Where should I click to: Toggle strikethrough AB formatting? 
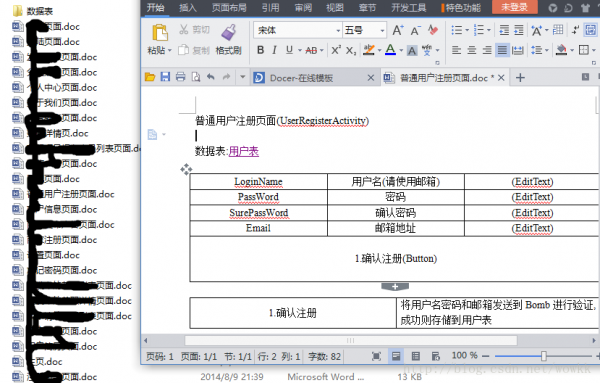click(311, 51)
